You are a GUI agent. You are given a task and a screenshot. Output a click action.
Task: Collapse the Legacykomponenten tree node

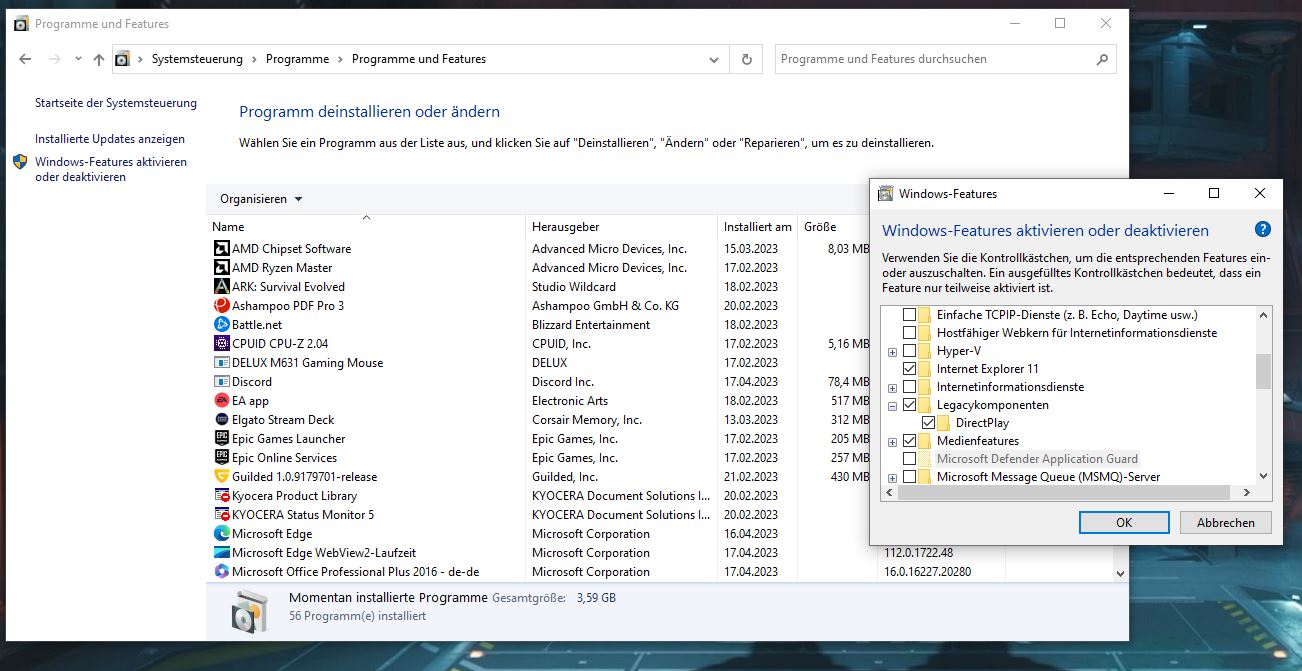coord(892,406)
